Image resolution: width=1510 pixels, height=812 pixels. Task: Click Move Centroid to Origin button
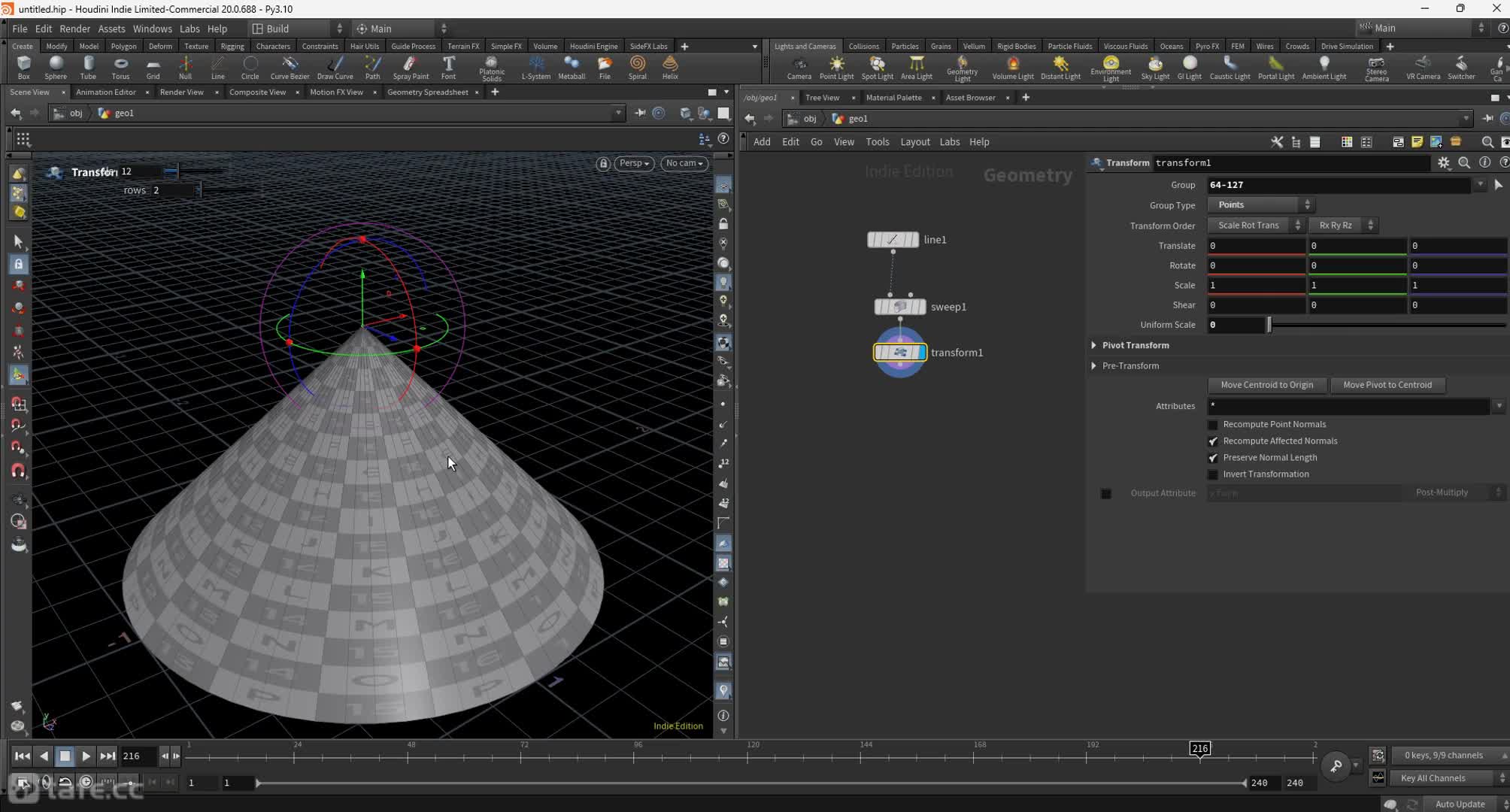coord(1266,384)
